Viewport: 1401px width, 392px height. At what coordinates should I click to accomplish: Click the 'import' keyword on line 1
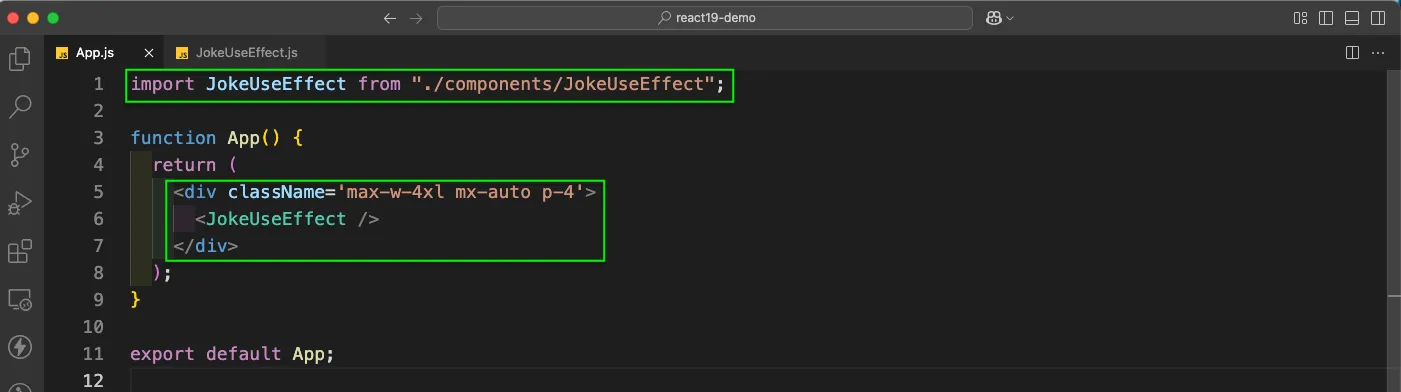pos(163,84)
